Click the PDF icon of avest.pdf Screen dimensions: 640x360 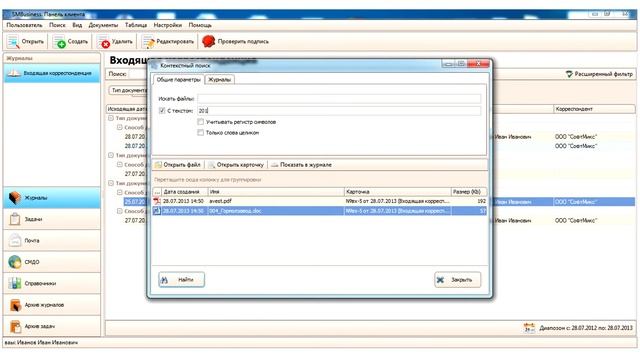coord(157,201)
